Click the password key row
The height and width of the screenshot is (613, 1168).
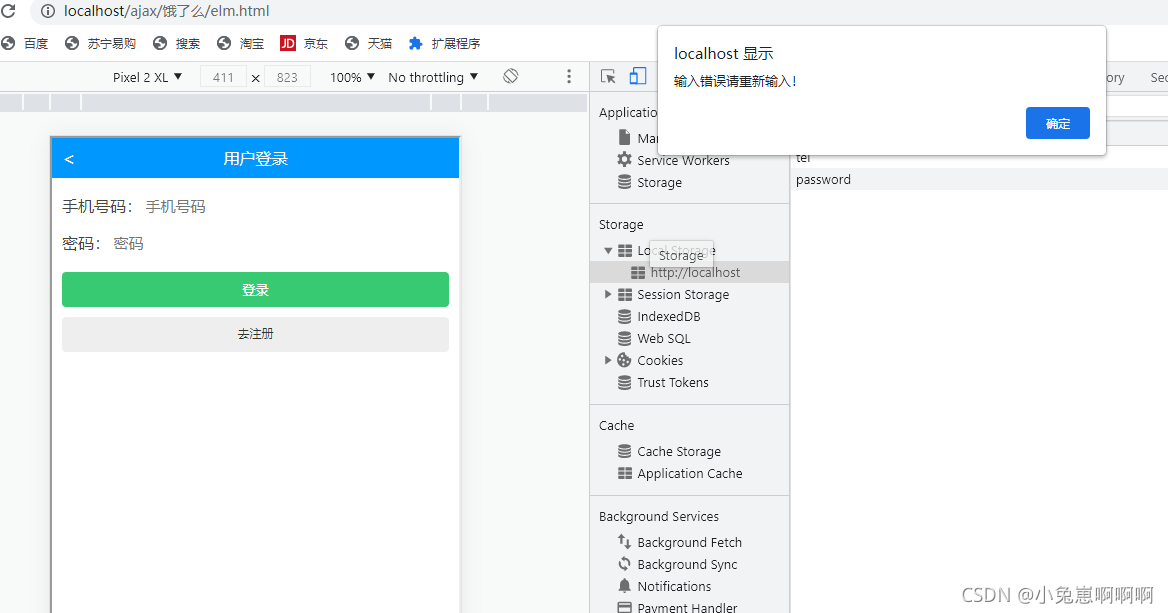click(979, 180)
